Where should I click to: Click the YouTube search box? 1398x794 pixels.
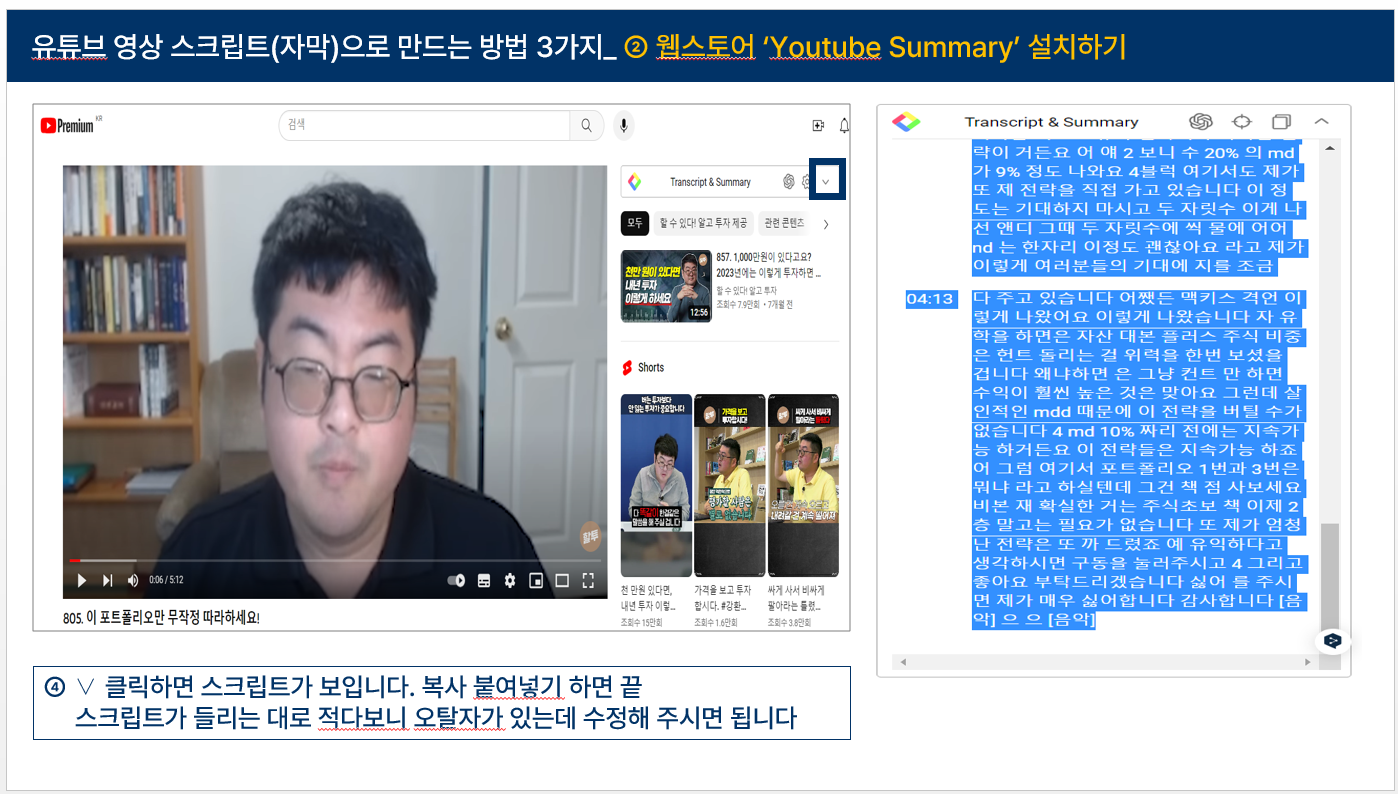pyautogui.click(x=424, y=125)
